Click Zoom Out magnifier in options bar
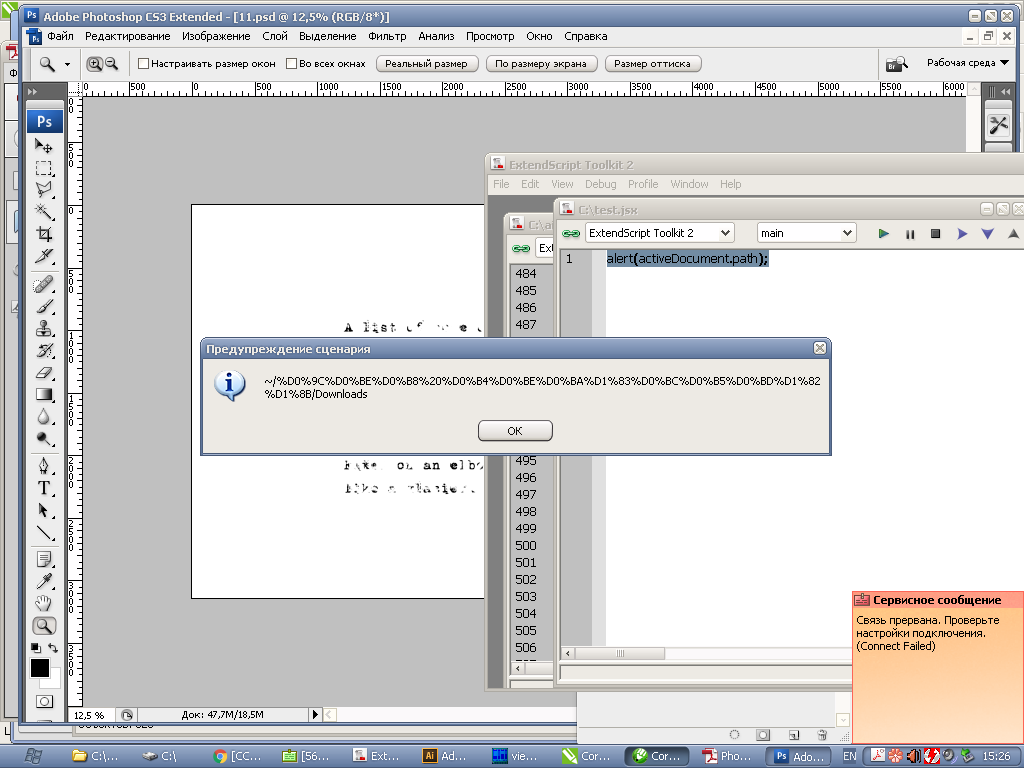The image size is (1024, 768). point(112,63)
